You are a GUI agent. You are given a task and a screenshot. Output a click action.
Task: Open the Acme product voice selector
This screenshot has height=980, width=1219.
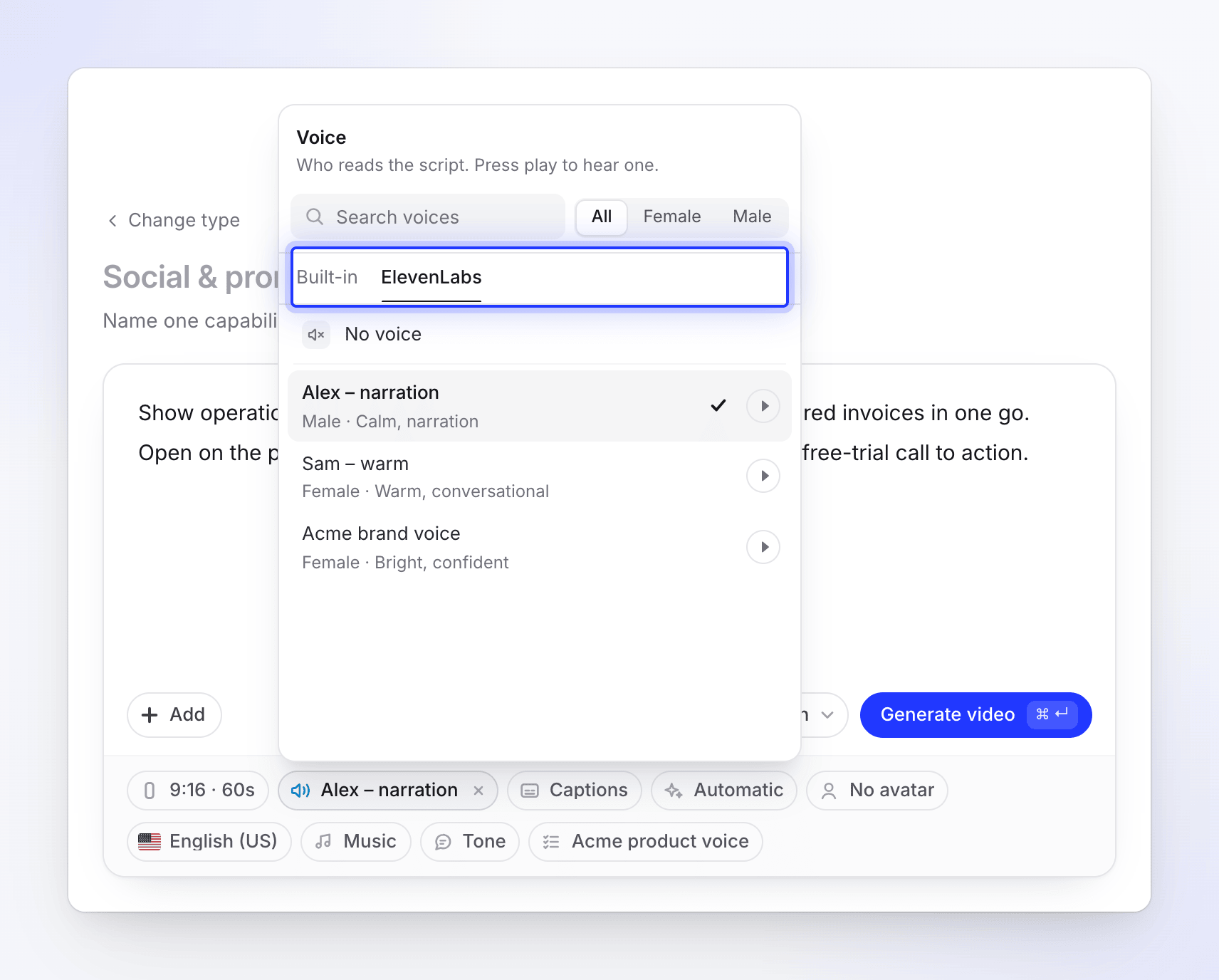[646, 842]
